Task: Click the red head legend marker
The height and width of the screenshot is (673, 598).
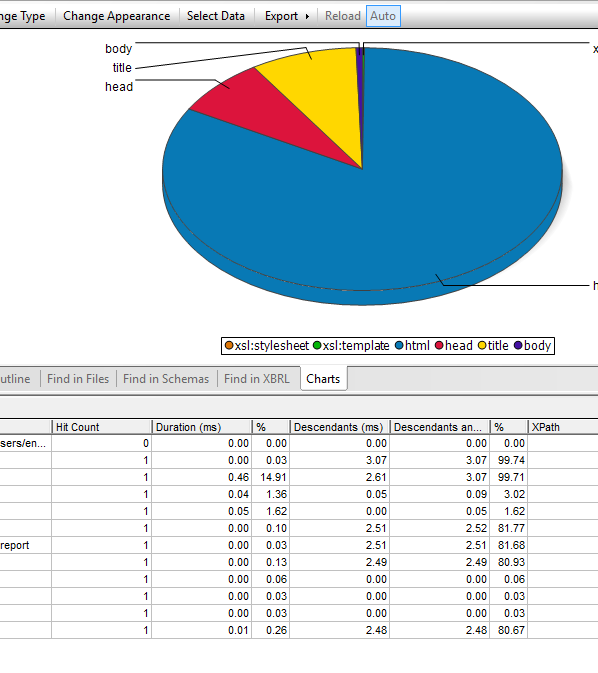Action: tap(439, 346)
